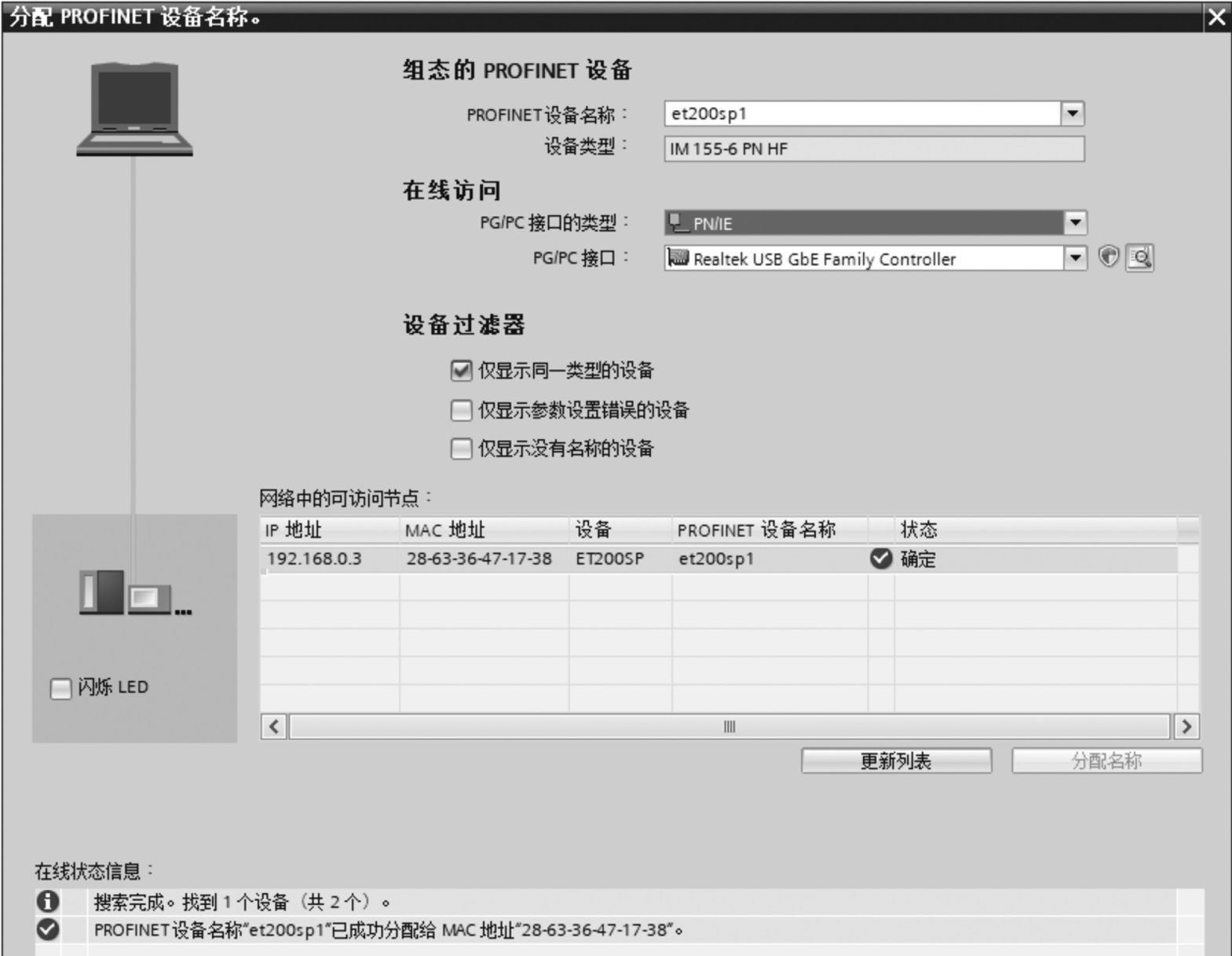Click the '确定' status cell
The height and width of the screenshot is (956, 1232).
(1036, 559)
